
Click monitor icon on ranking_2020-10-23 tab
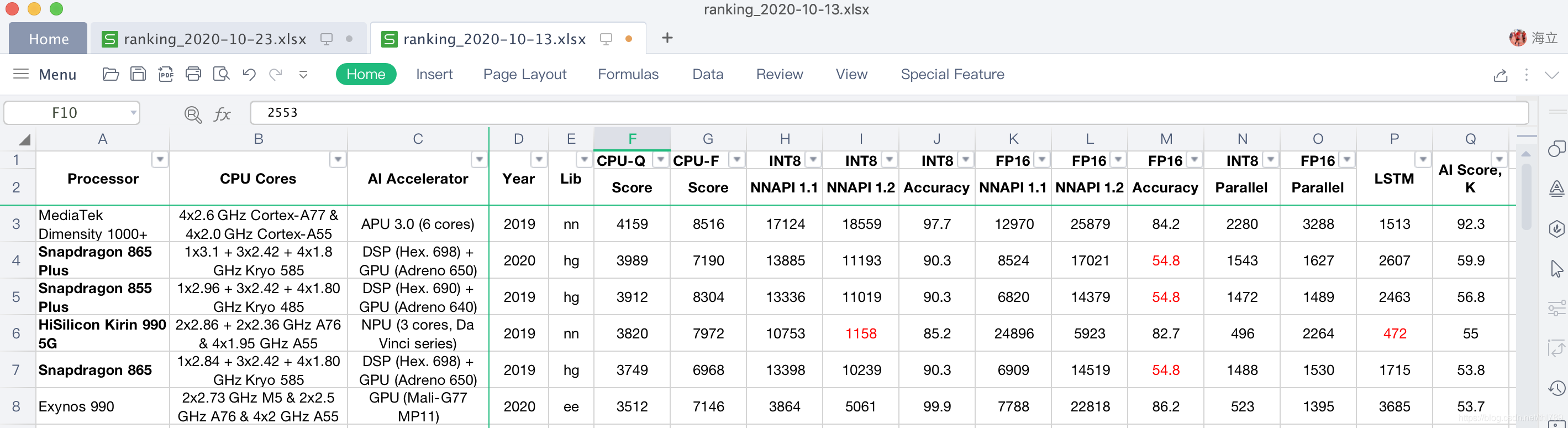tap(327, 39)
